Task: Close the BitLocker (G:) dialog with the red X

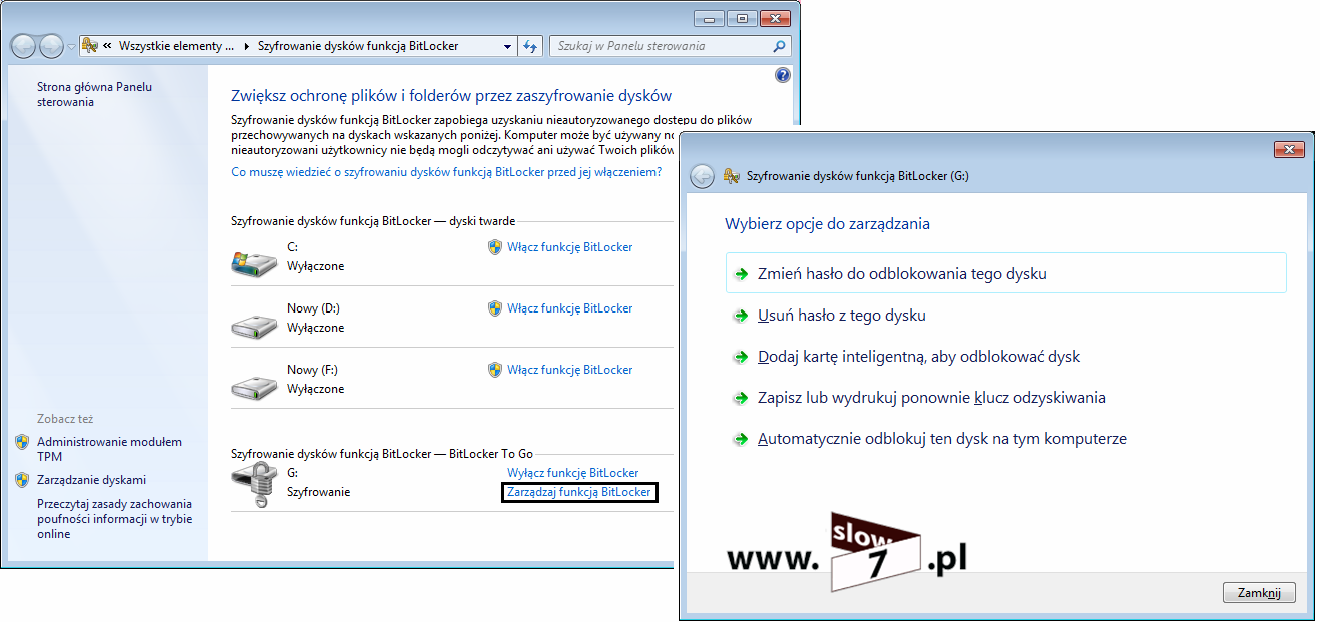Action: click(1289, 149)
